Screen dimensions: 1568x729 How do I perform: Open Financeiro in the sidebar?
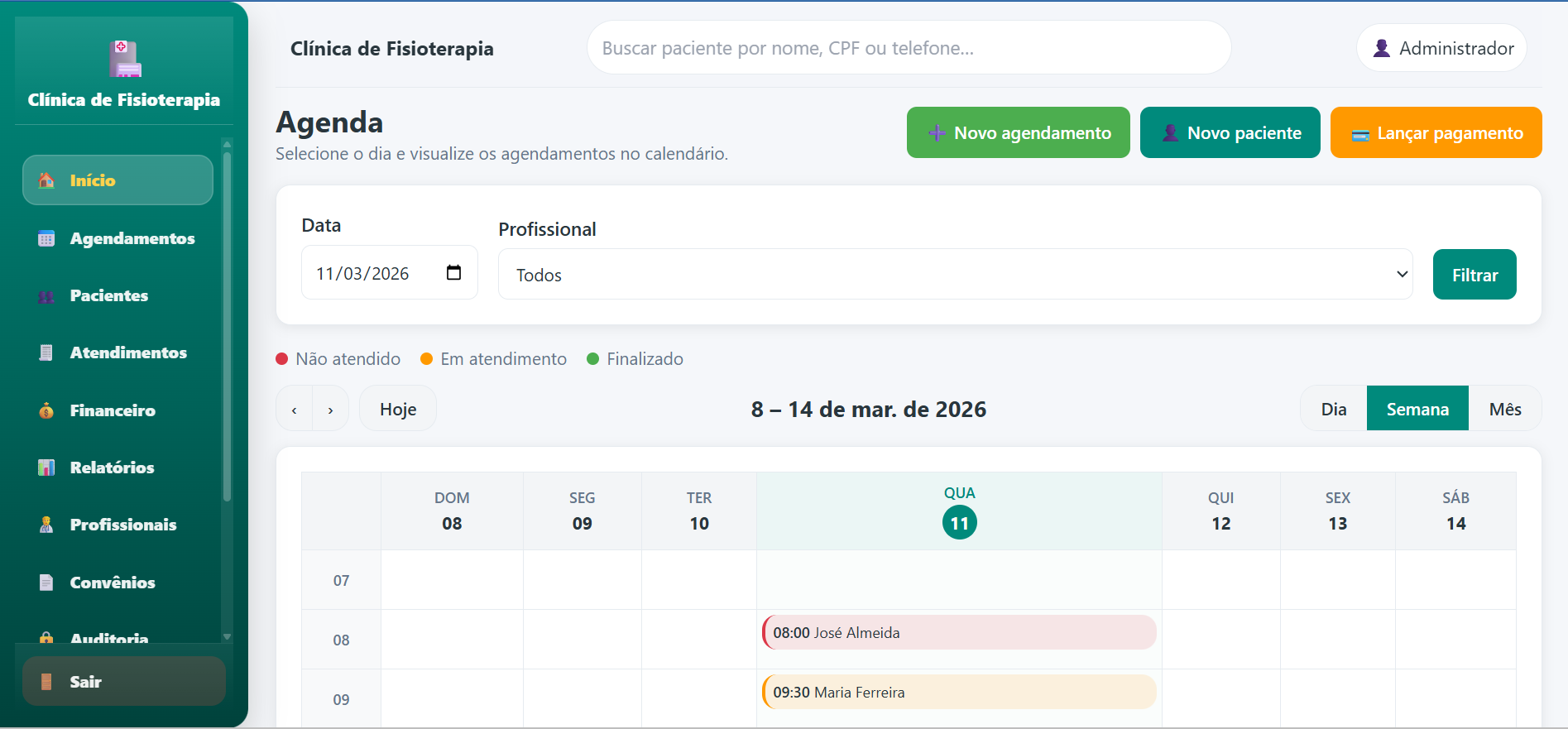click(x=117, y=410)
